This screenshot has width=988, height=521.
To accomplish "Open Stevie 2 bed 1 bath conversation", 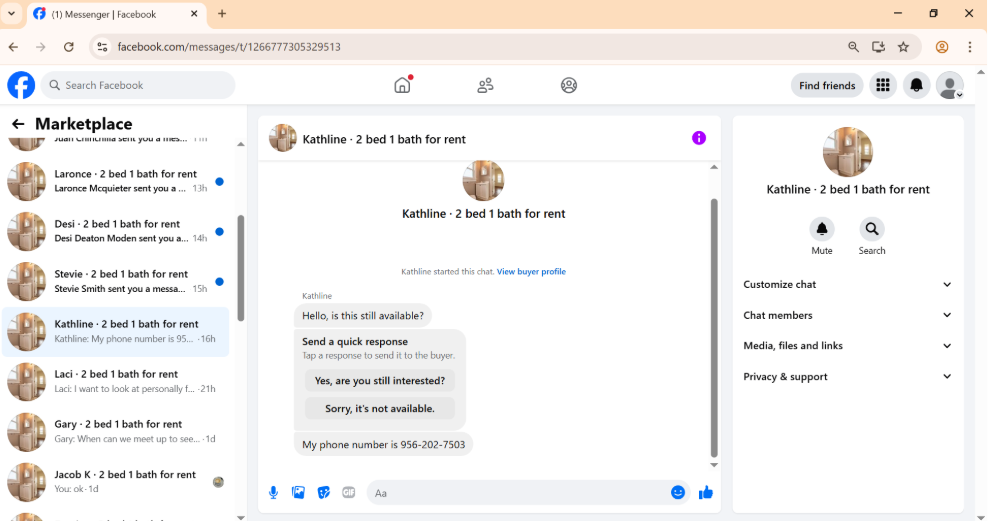I will (x=116, y=282).
